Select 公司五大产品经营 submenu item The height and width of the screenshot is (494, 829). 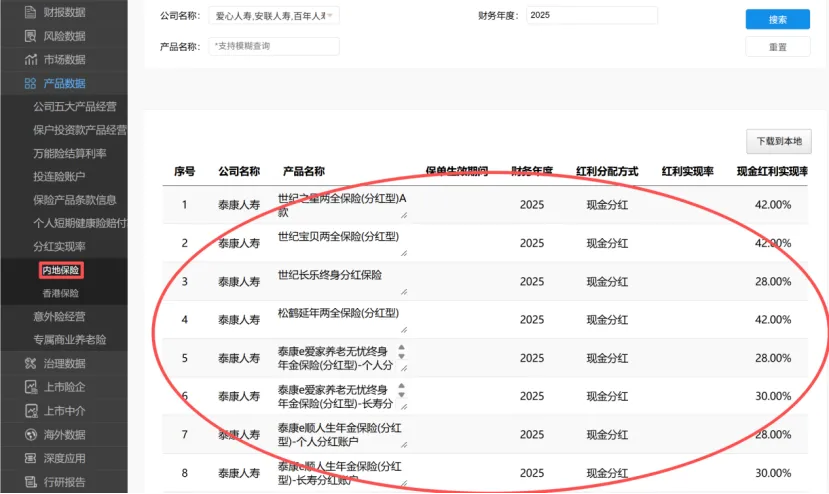point(75,106)
